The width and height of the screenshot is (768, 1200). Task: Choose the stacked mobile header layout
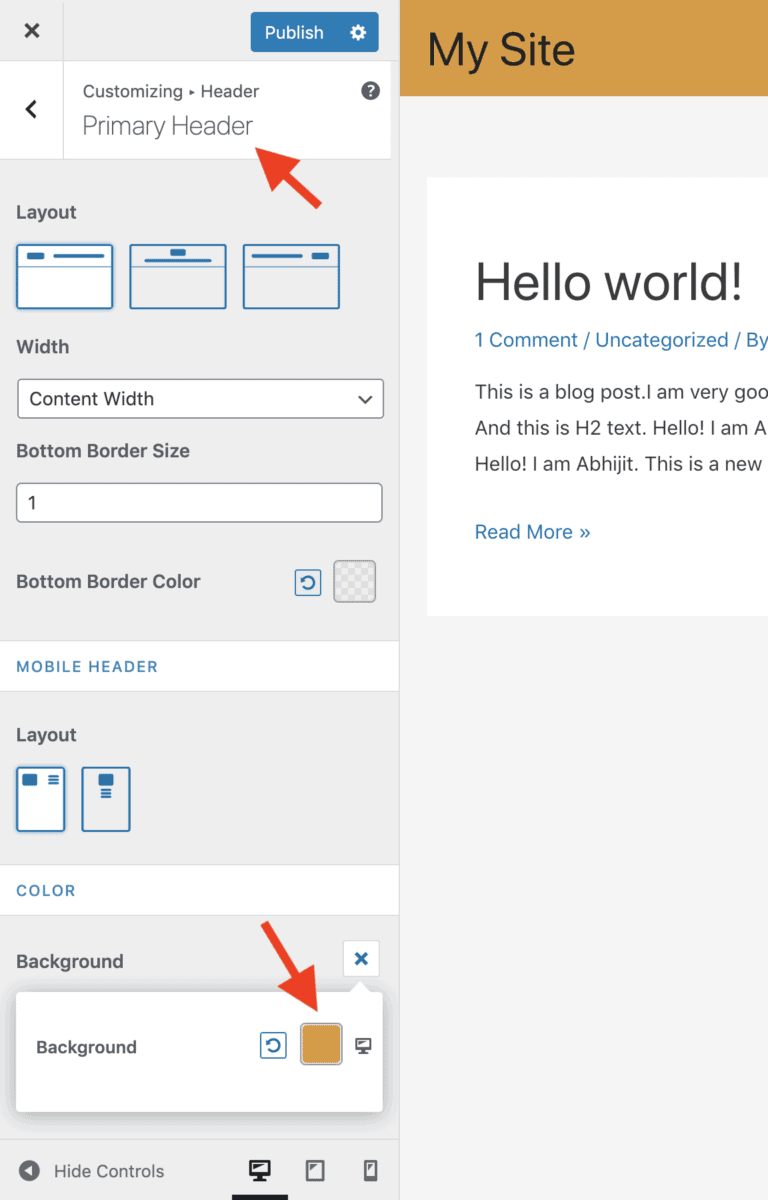106,799
